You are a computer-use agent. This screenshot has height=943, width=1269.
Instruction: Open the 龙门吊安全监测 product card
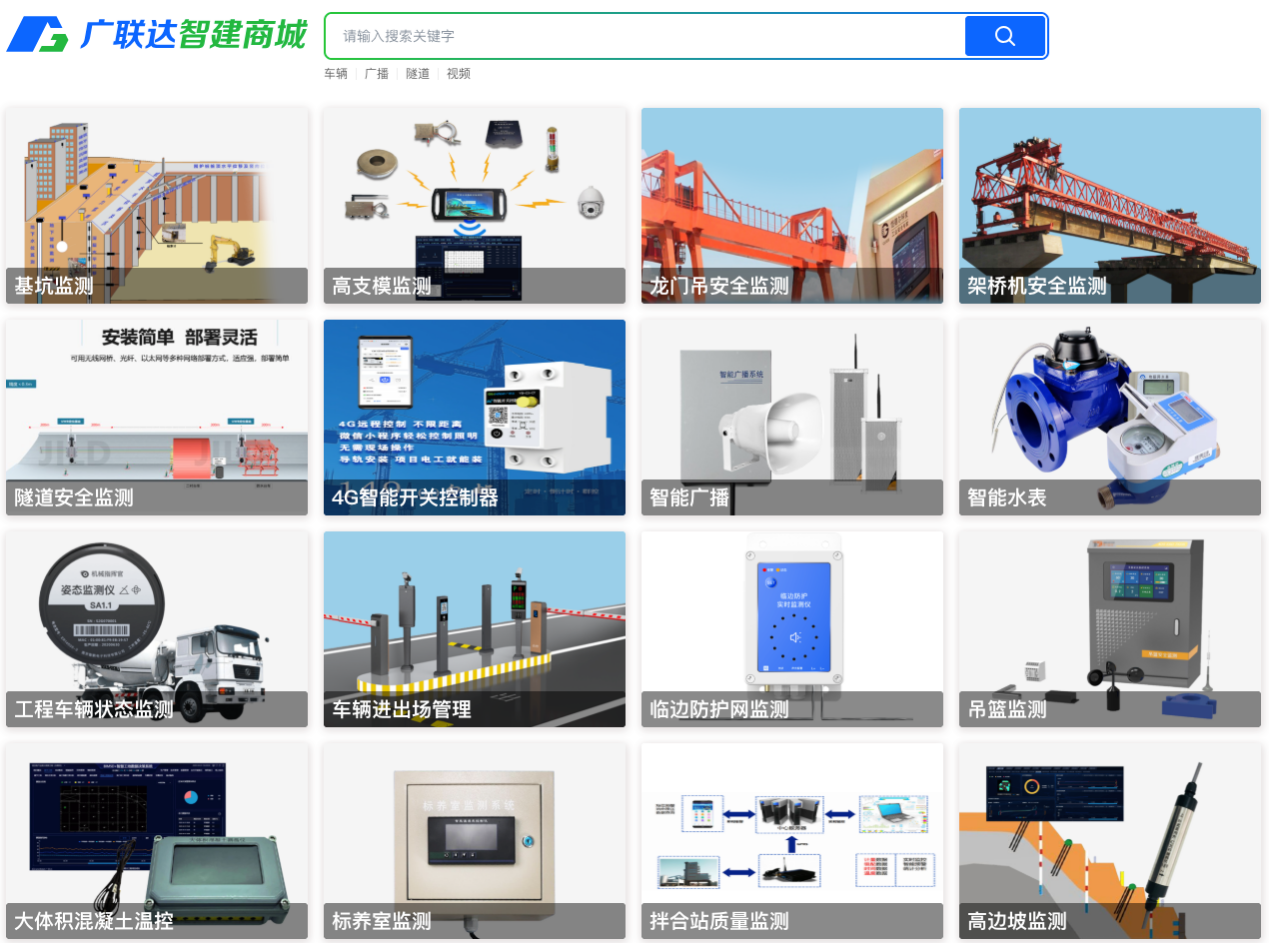click(792, 205)
